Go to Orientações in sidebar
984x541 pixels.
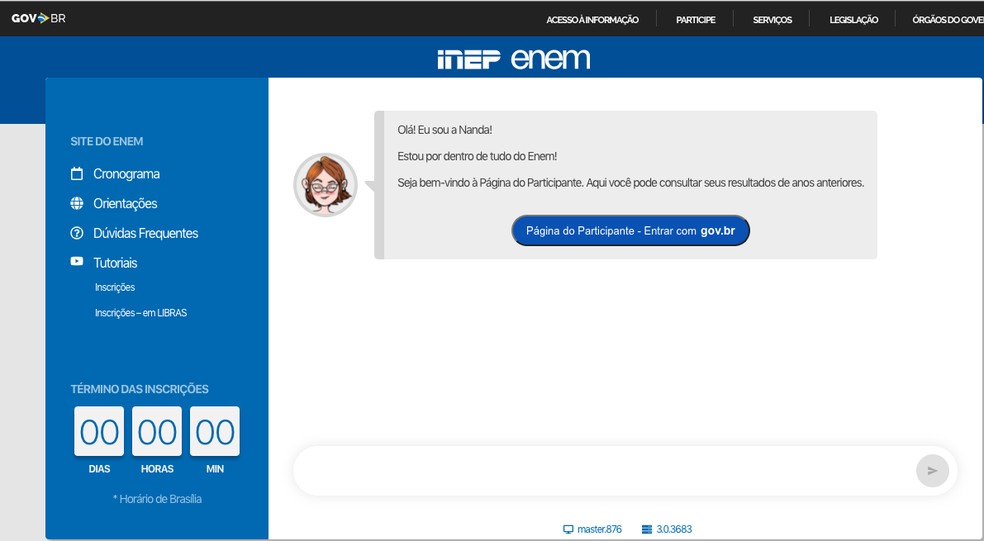click(125, 204)
